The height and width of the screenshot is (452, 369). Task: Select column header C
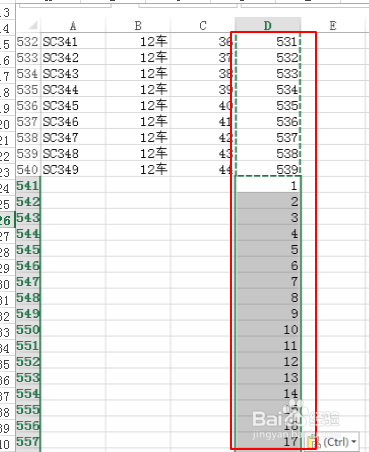click(x=203, y=25)
